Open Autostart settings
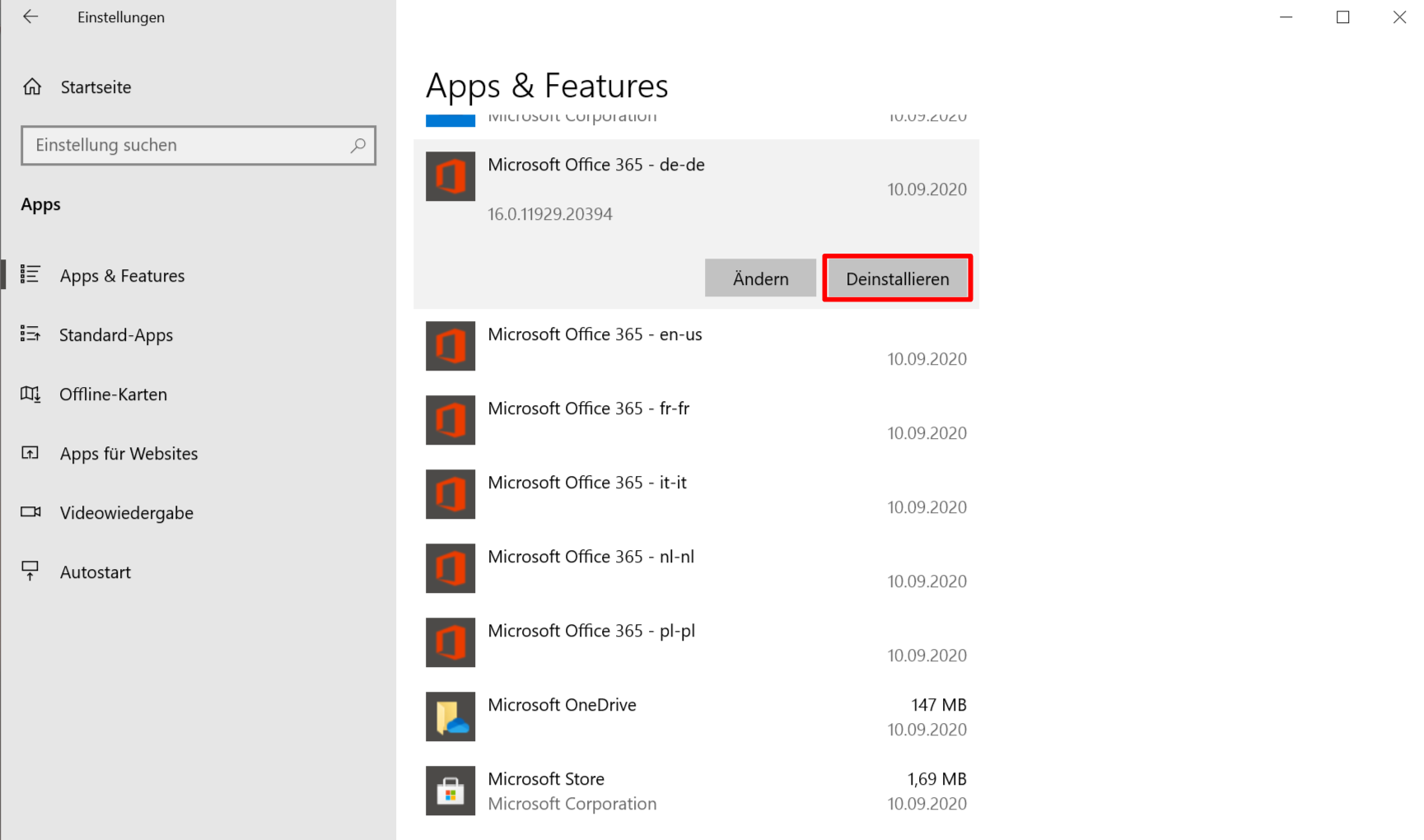 point(198,572)
